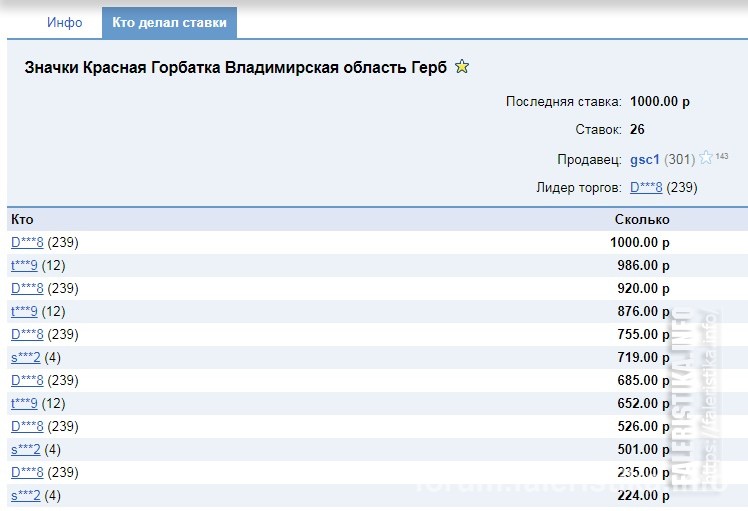Screen dimensions: 748x511
Task: Open s***2 in the 224.00 р bid row
Action: pyautogui.click(x=26, y=496)
